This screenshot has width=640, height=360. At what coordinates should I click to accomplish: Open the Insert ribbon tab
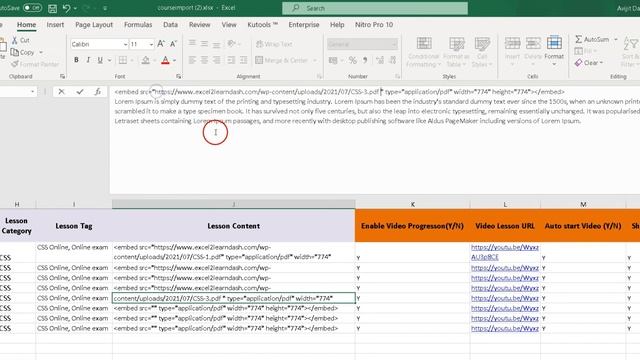click(x=55, y=25)
